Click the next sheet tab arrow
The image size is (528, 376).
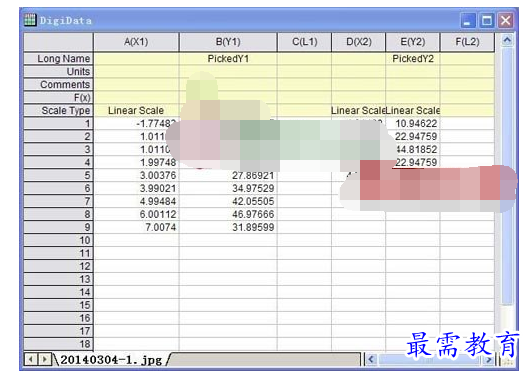[44, 360]
